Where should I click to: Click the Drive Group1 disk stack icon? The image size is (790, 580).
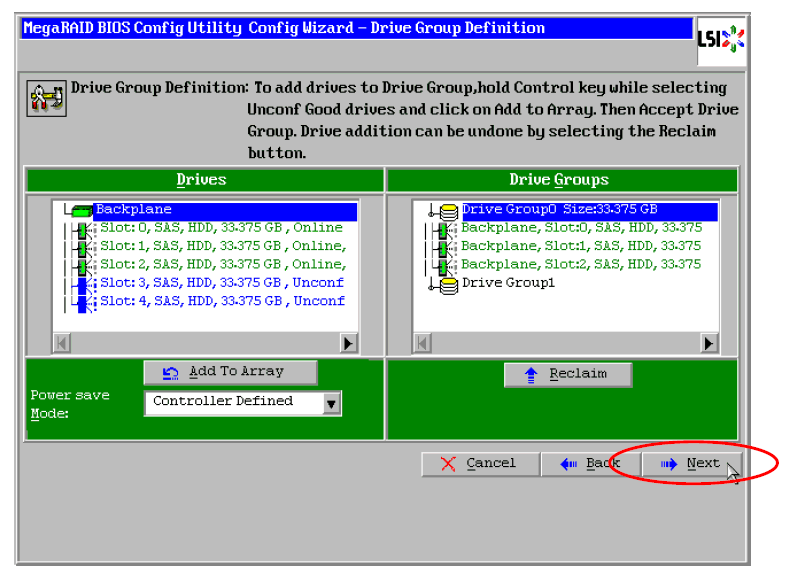pos(448,285)
